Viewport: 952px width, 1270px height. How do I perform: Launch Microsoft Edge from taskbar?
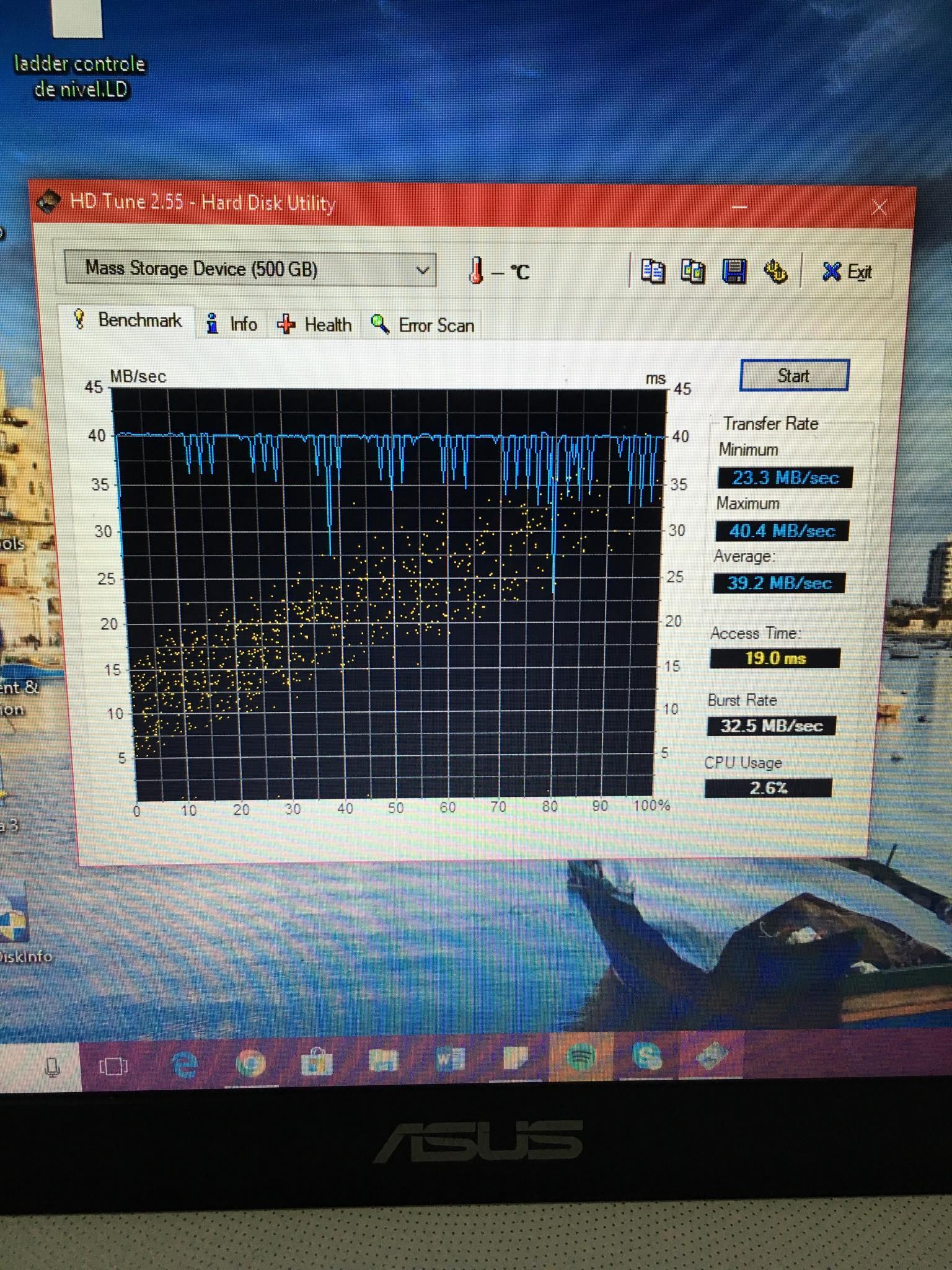184,1065
